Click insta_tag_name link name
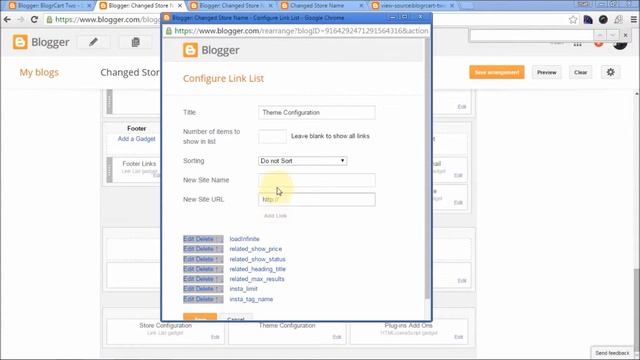The image size is (640, 360). tap(251, 299)
